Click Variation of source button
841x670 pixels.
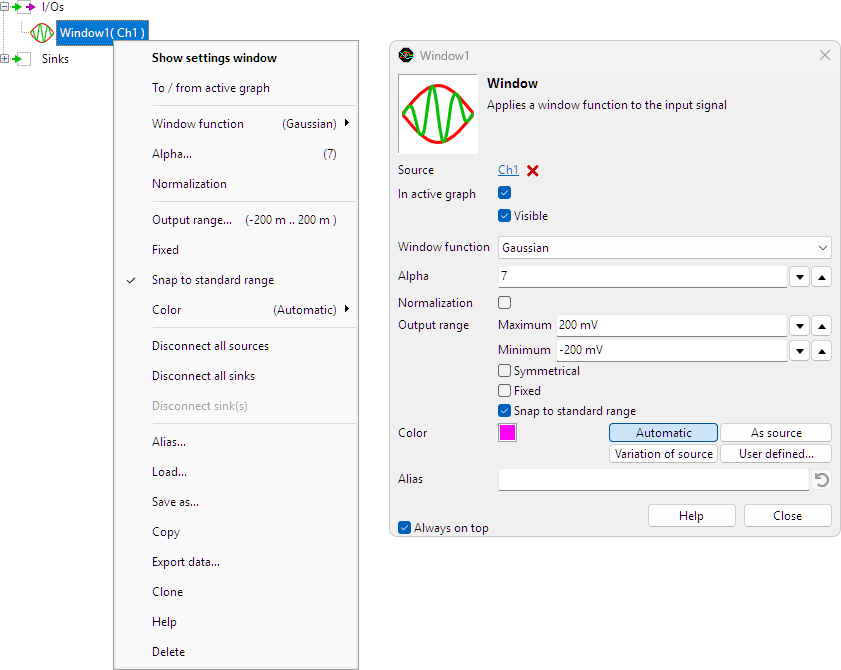pyautogui.click(x=663, y=454)
